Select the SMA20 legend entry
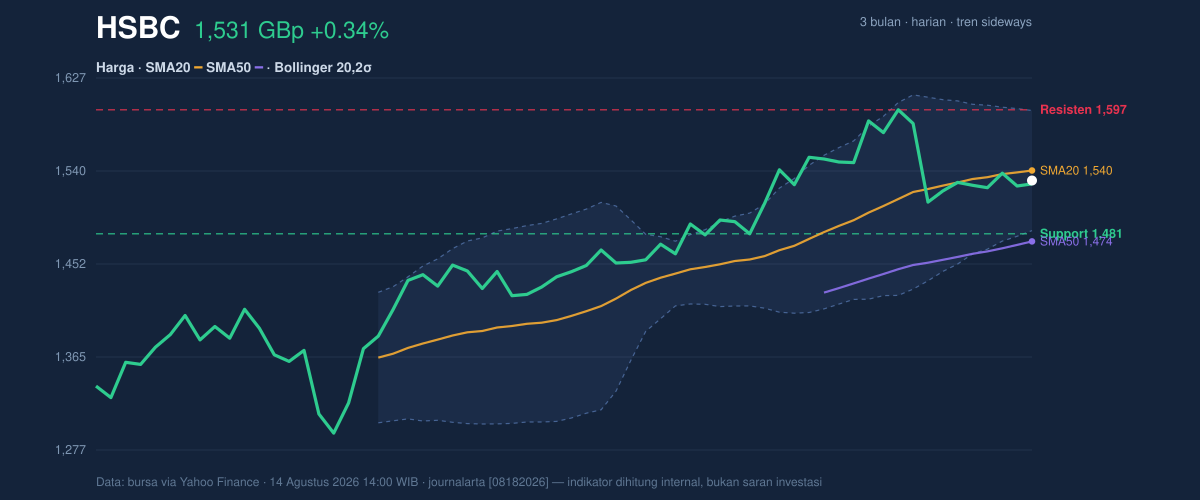This screenshot has height=500, width=1200. (168, 68)
